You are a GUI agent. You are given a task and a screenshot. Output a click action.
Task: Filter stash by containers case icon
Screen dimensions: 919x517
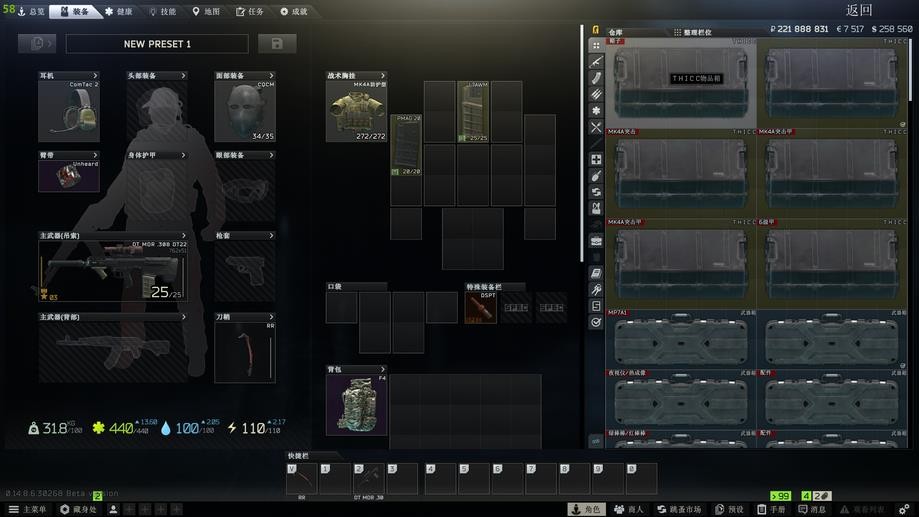point(596,241)
